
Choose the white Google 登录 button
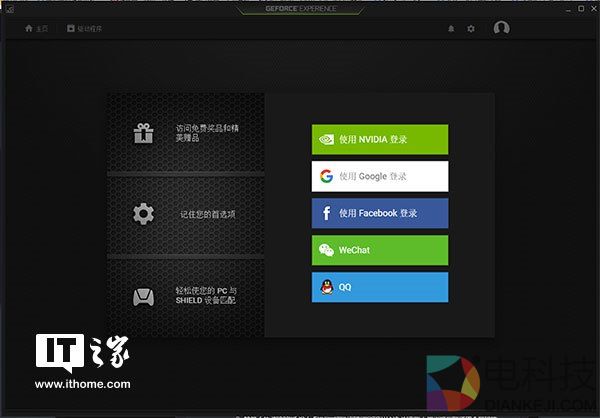tap(380, 176)
